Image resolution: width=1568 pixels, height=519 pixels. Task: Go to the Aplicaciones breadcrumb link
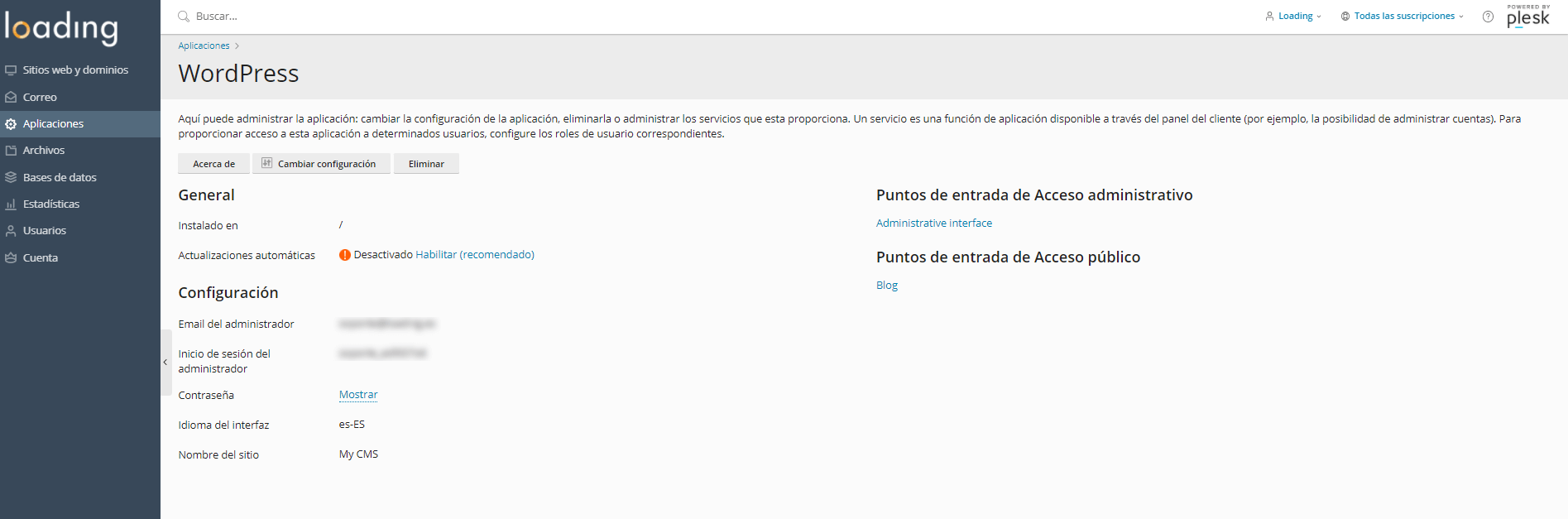coord(204,46)
